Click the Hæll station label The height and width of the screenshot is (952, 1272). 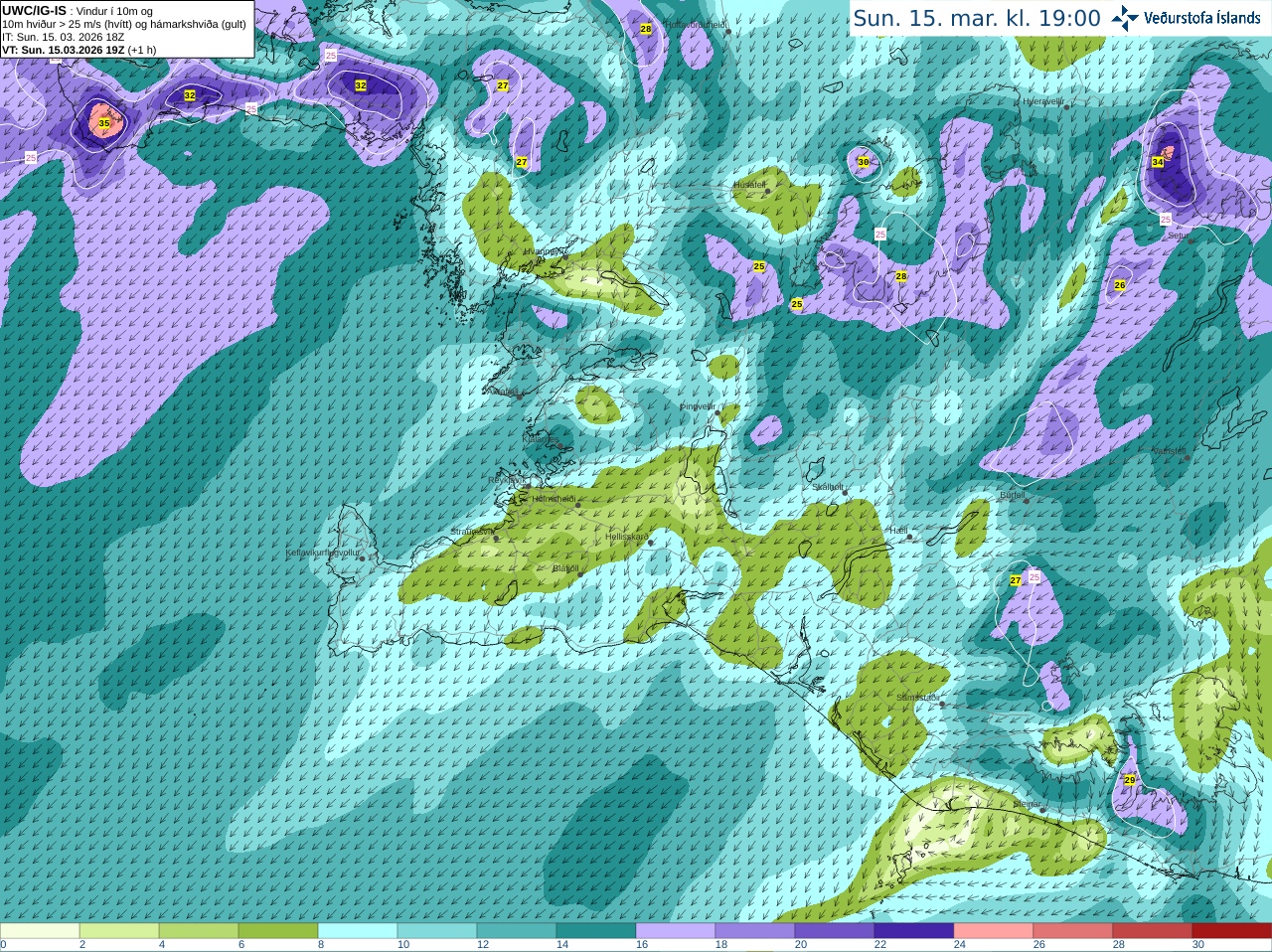898,531
